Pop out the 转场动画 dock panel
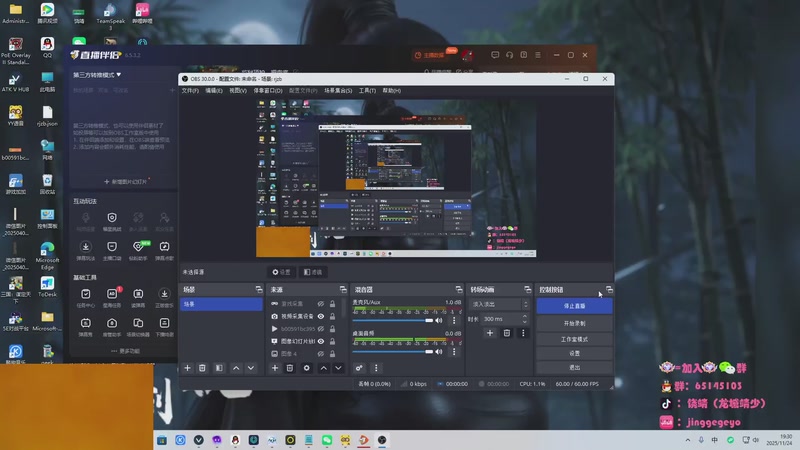Viewport: 800px width, 450px height. pyautogui.click(x=528, y=289)
